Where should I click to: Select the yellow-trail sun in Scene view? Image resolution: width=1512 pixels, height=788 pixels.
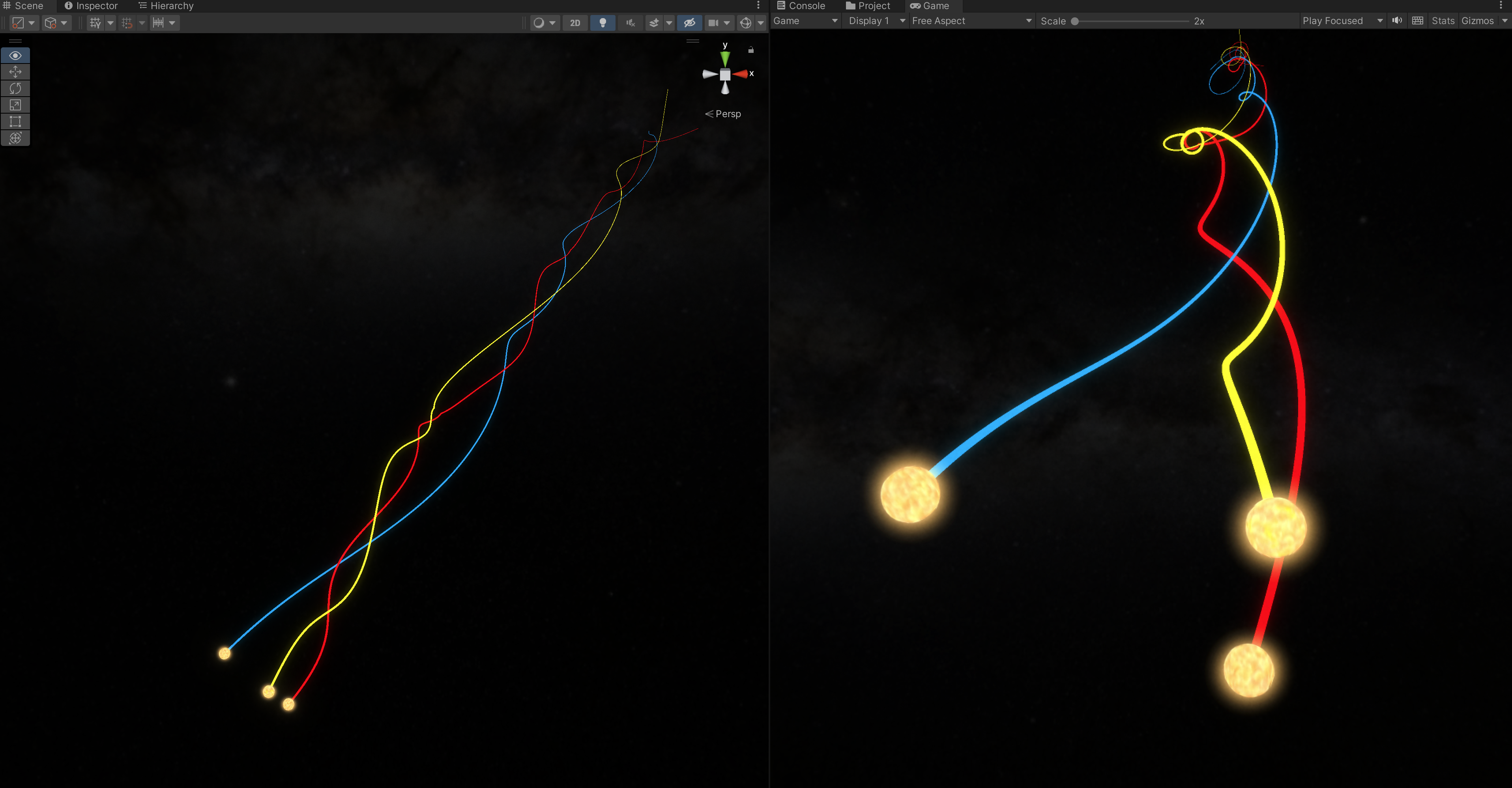tap(269, 692)
